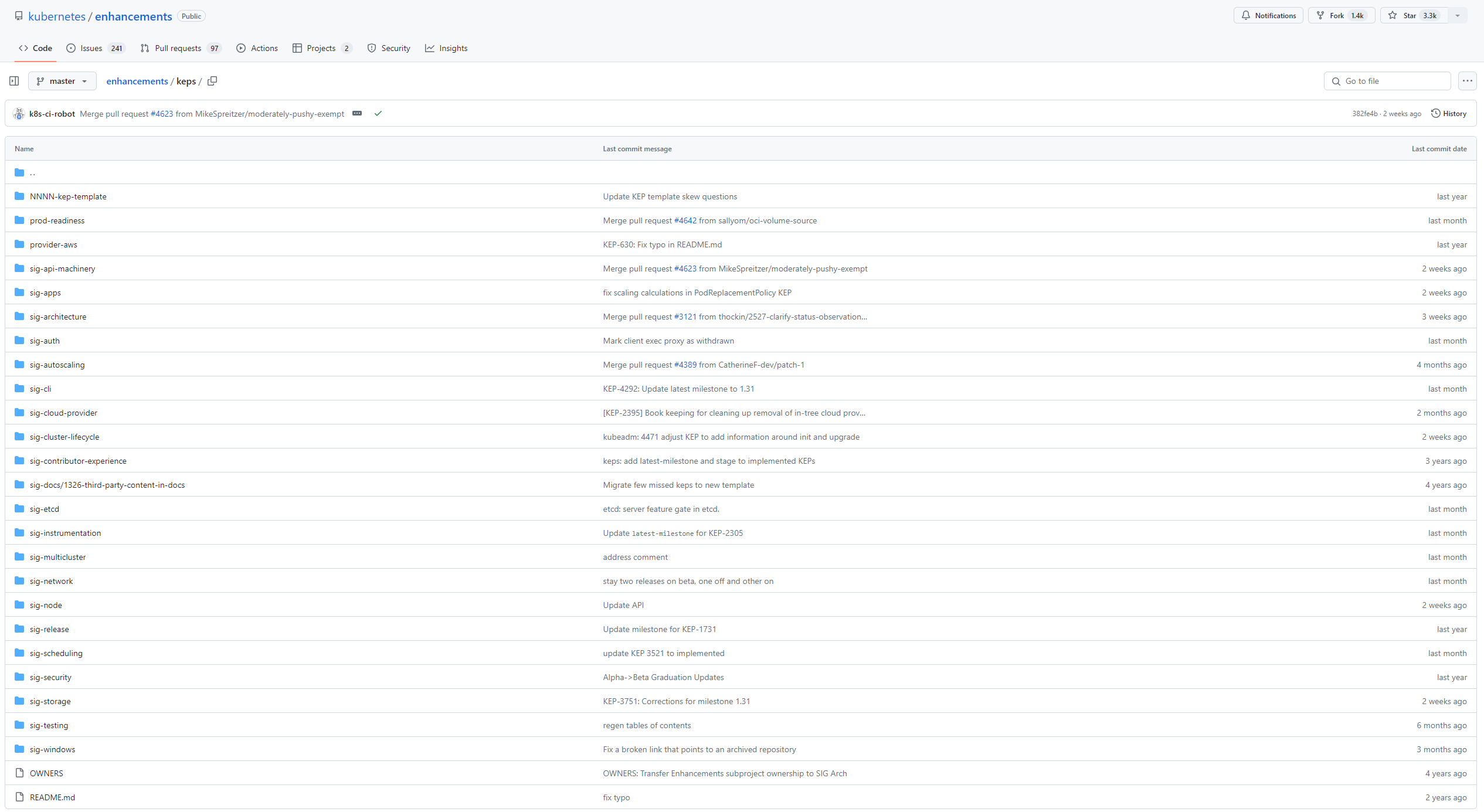This screenshot has height=812, width=1484.
Task: Click folder icon for sig-testing
Action: point(19,725)
